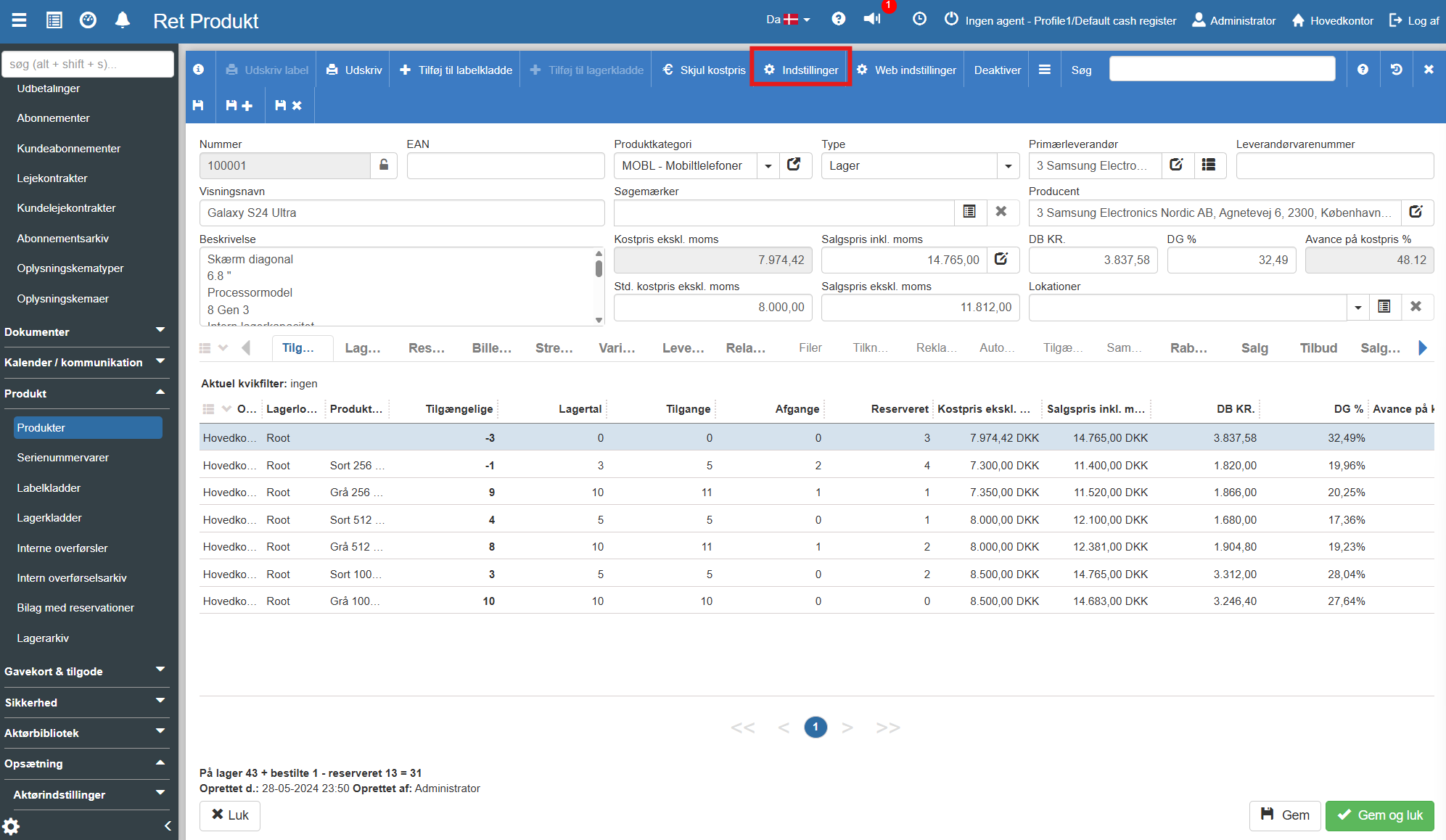Click the Beskrivelse text scrollbar thumb
1446x840 pixels.
[x=599, y=268]
